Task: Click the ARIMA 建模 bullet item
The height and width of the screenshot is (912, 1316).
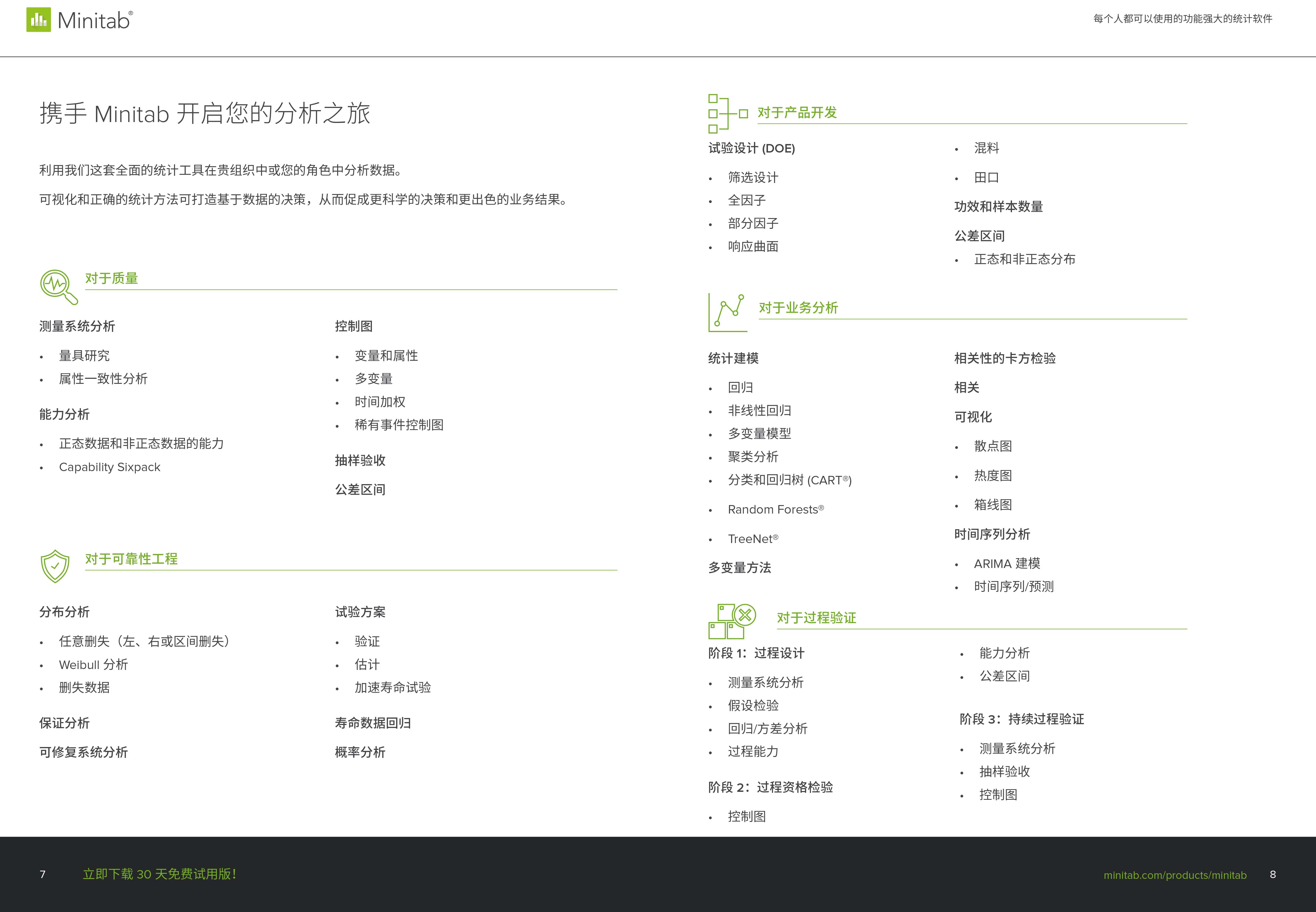Action: tap(1007, 563)
